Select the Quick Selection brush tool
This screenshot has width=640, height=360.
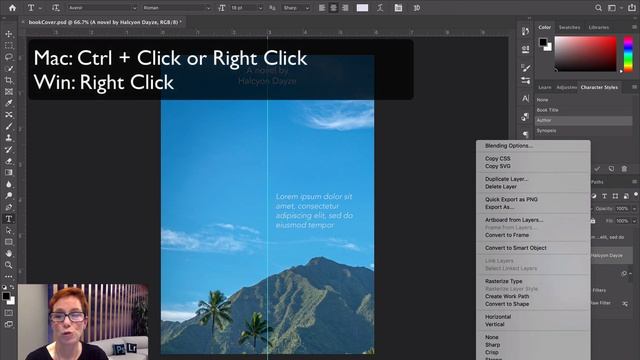pos(9,69)
